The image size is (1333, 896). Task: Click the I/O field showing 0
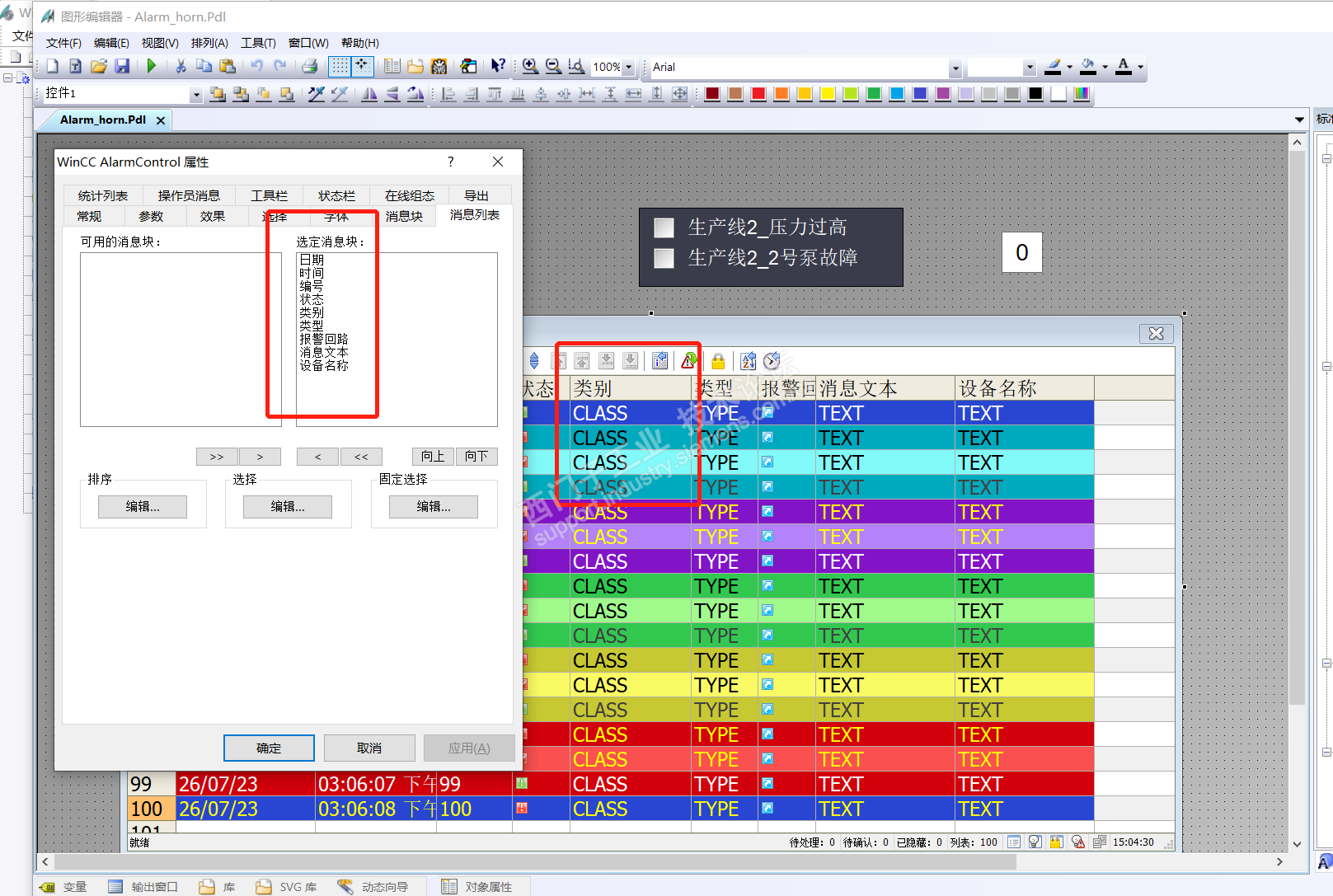coord(1022,252)
